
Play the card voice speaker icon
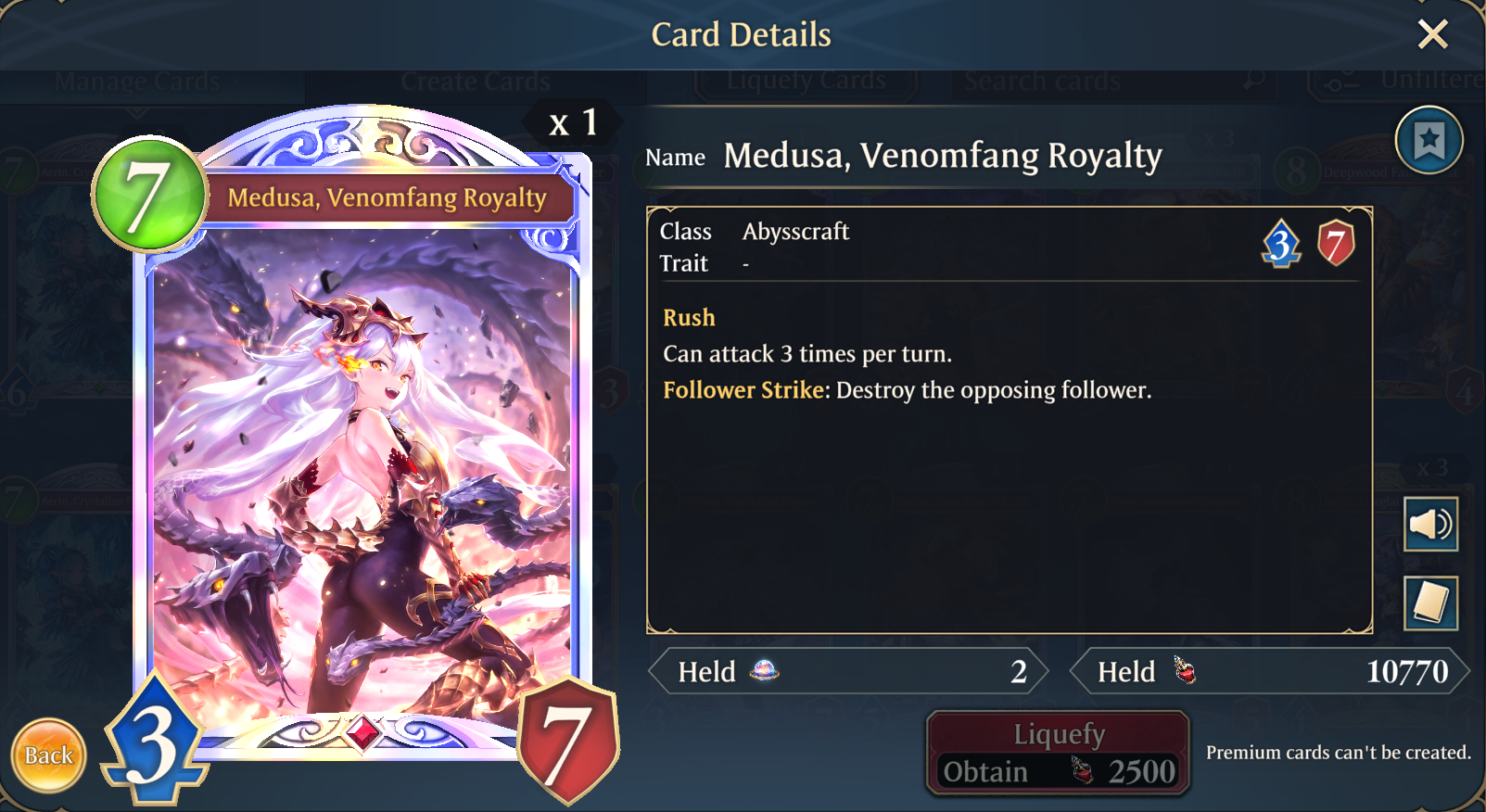[x=1430, y=525]
